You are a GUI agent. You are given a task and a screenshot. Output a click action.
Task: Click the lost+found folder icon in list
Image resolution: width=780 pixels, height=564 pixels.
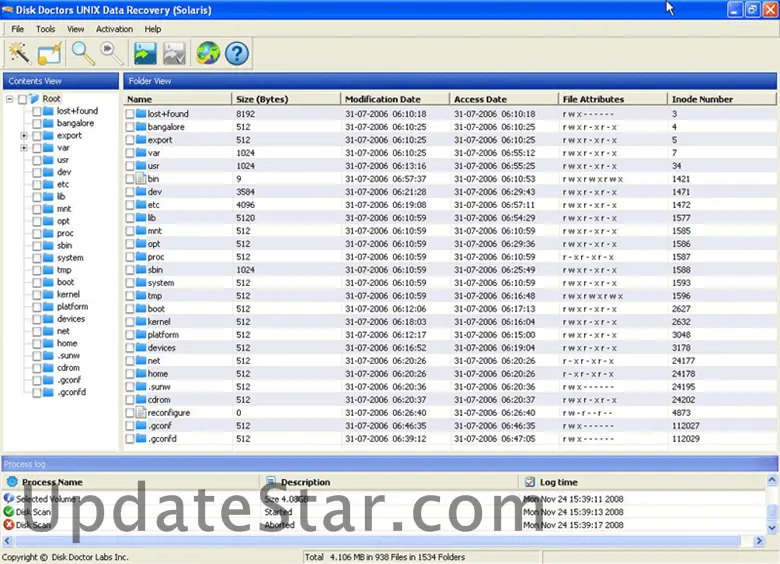pos(141,113)
